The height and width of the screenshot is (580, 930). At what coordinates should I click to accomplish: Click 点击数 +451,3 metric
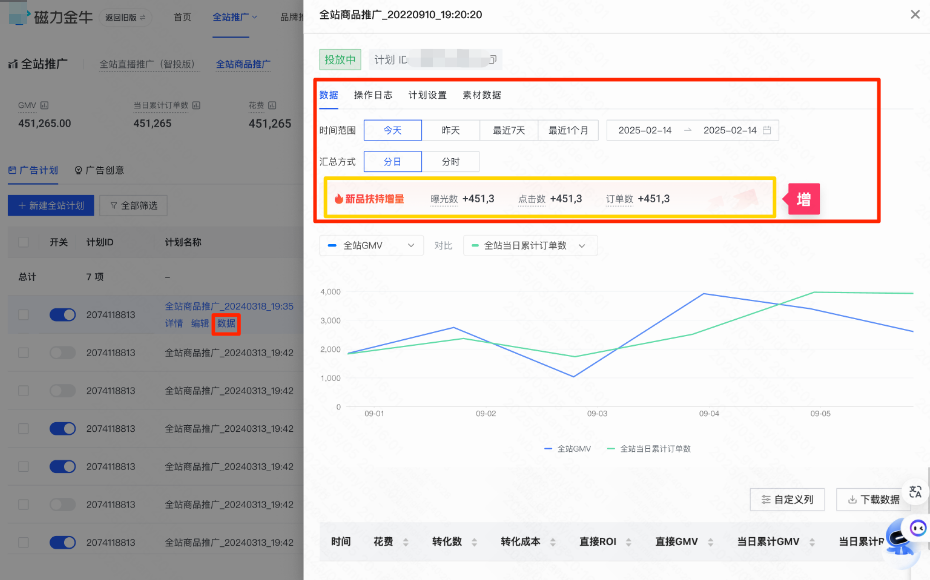(550, 199)
